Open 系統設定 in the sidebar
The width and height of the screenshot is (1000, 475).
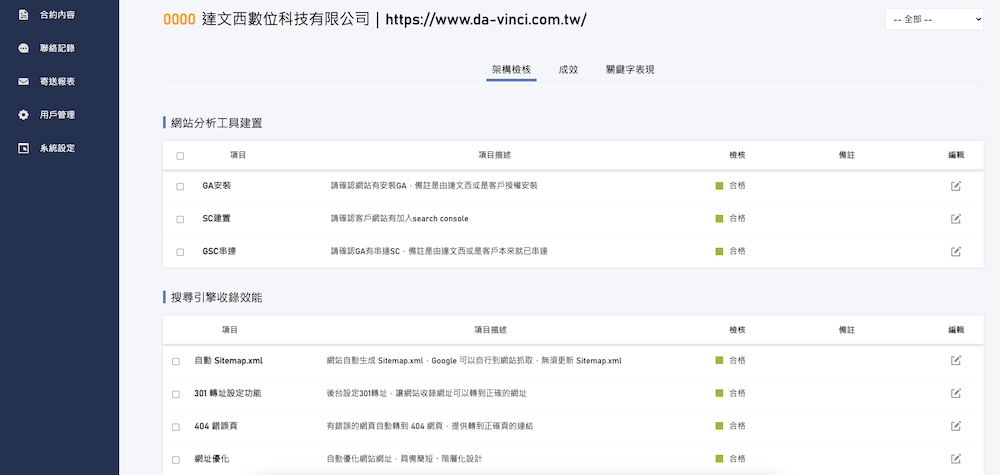[x=57, y=149]
